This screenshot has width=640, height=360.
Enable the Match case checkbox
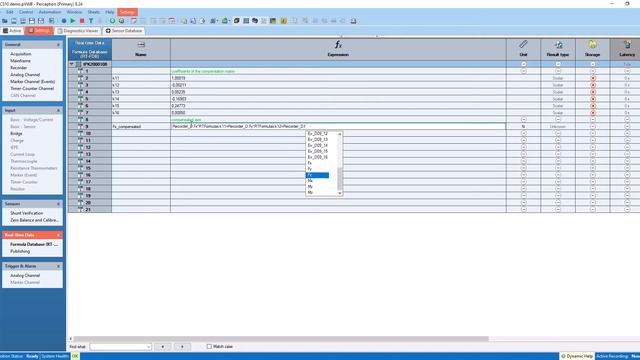(209, 346)
